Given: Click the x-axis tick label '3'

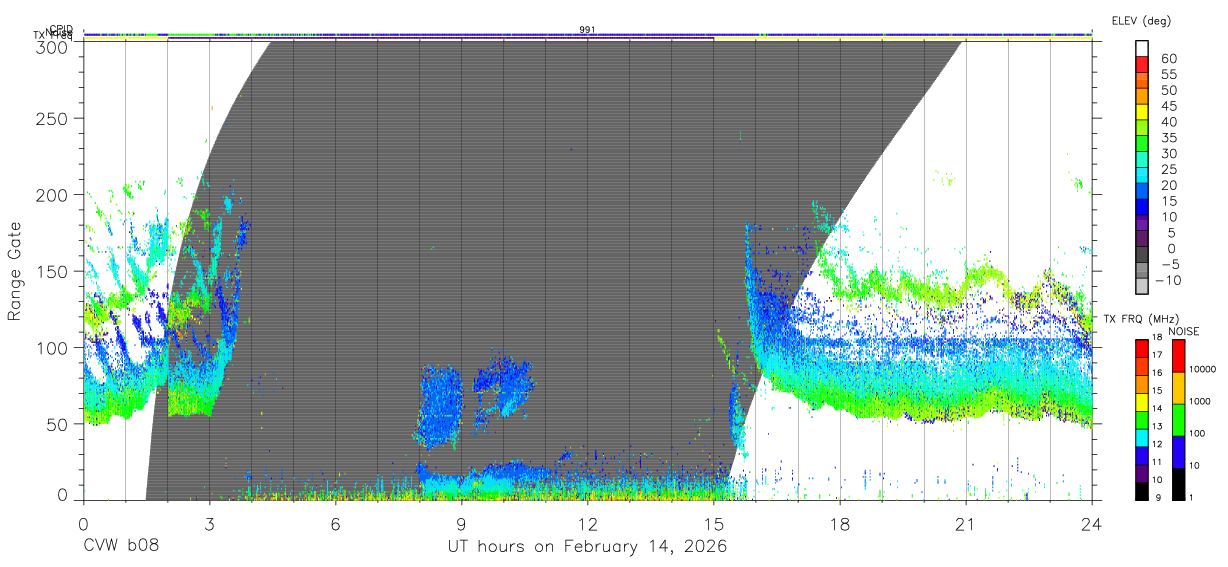Looking at the screenshot, I should [209, 524].
